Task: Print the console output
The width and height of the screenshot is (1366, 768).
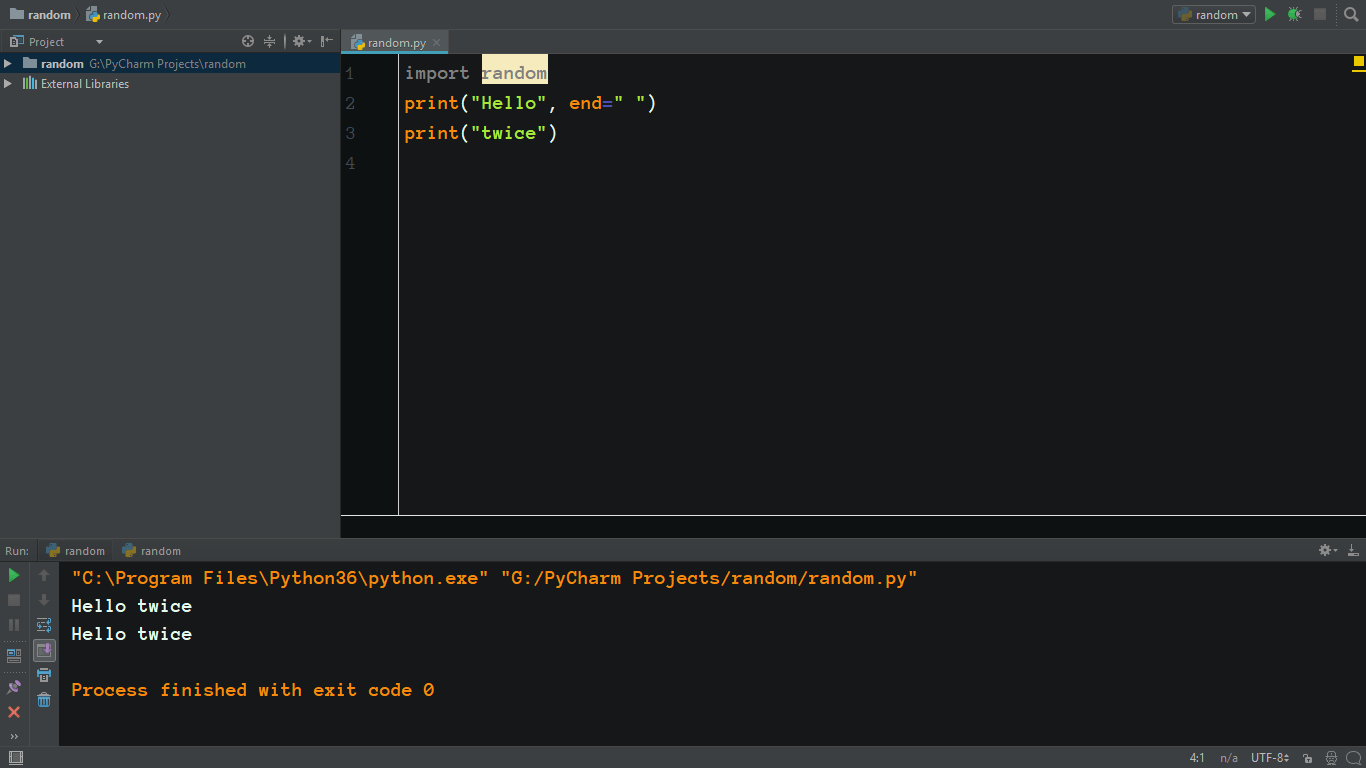Action: [x=44, y=676]
